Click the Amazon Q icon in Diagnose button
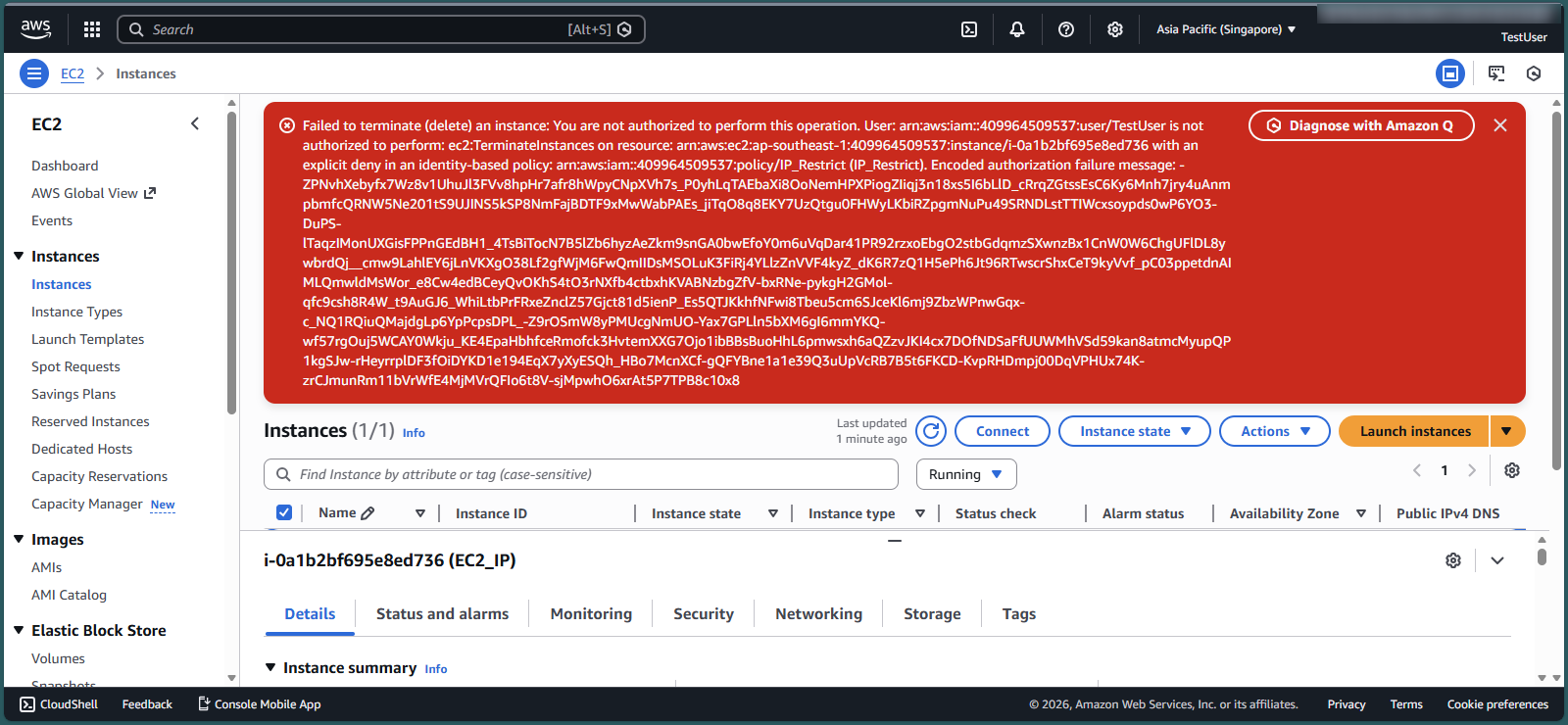Screen dimensions: 1568x725 coord(1274,125)
